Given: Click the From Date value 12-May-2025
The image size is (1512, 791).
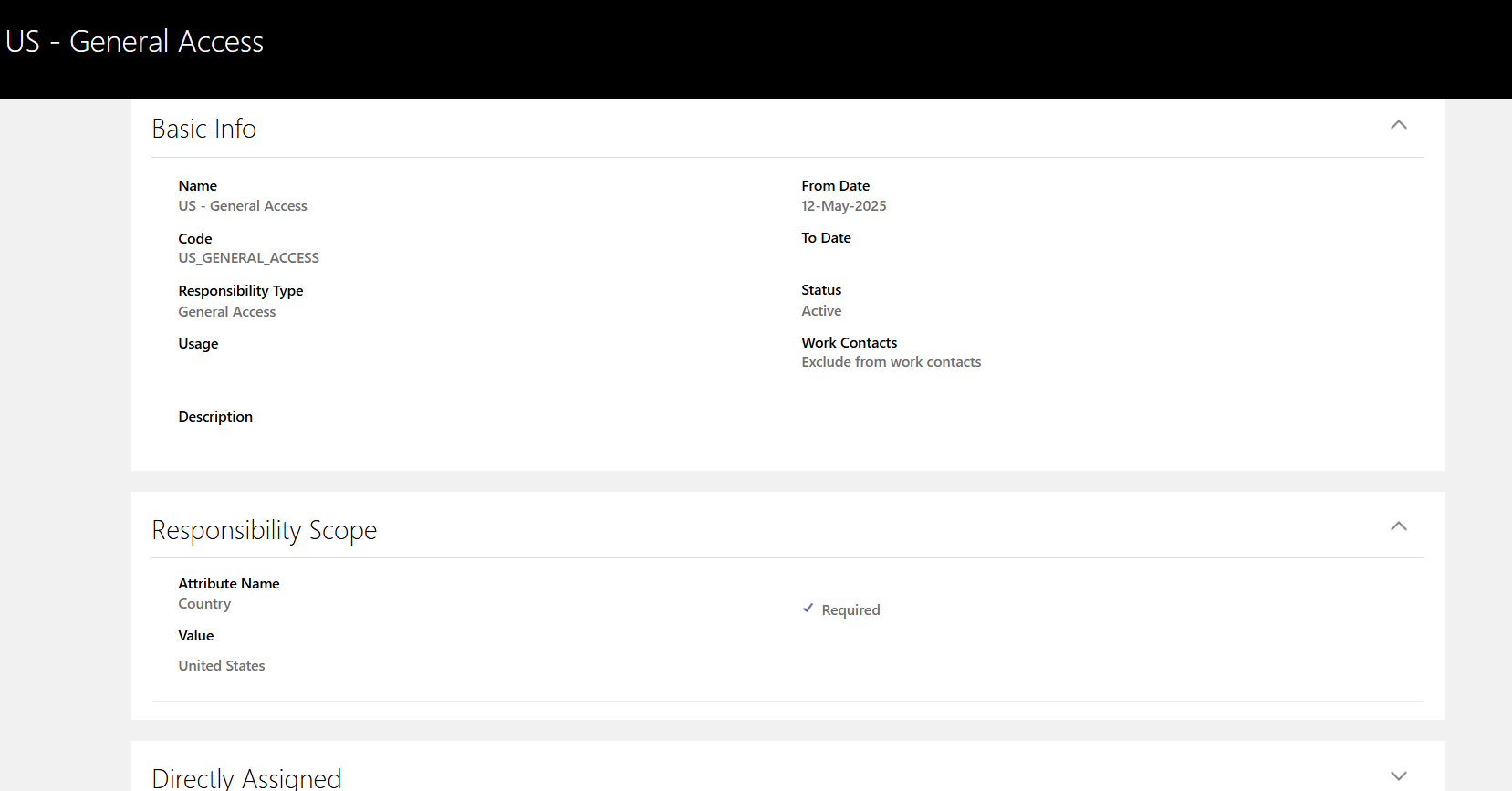Looking at the screenshot, I should (x=844, y=206).
